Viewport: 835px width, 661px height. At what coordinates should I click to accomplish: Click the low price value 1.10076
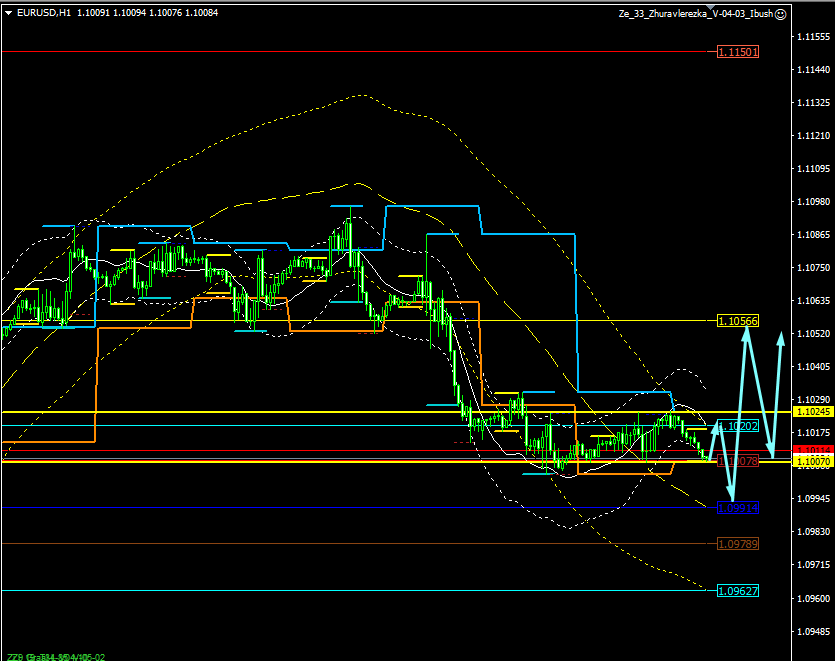(x=165, y=13)
